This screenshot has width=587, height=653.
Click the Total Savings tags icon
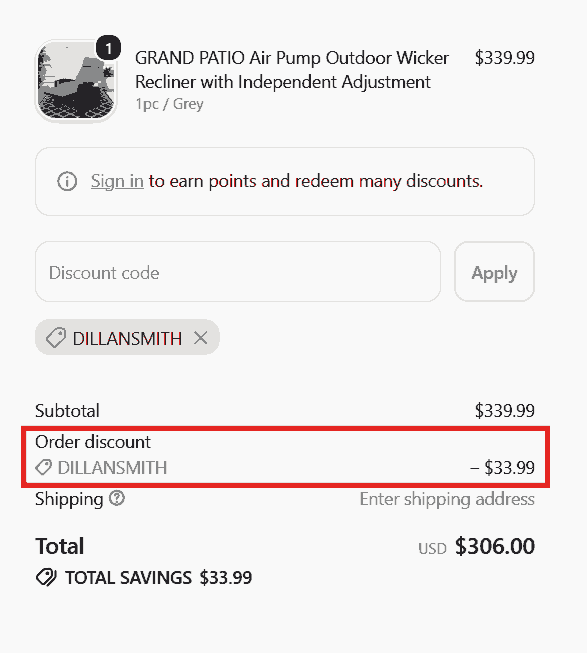(46, 578)
